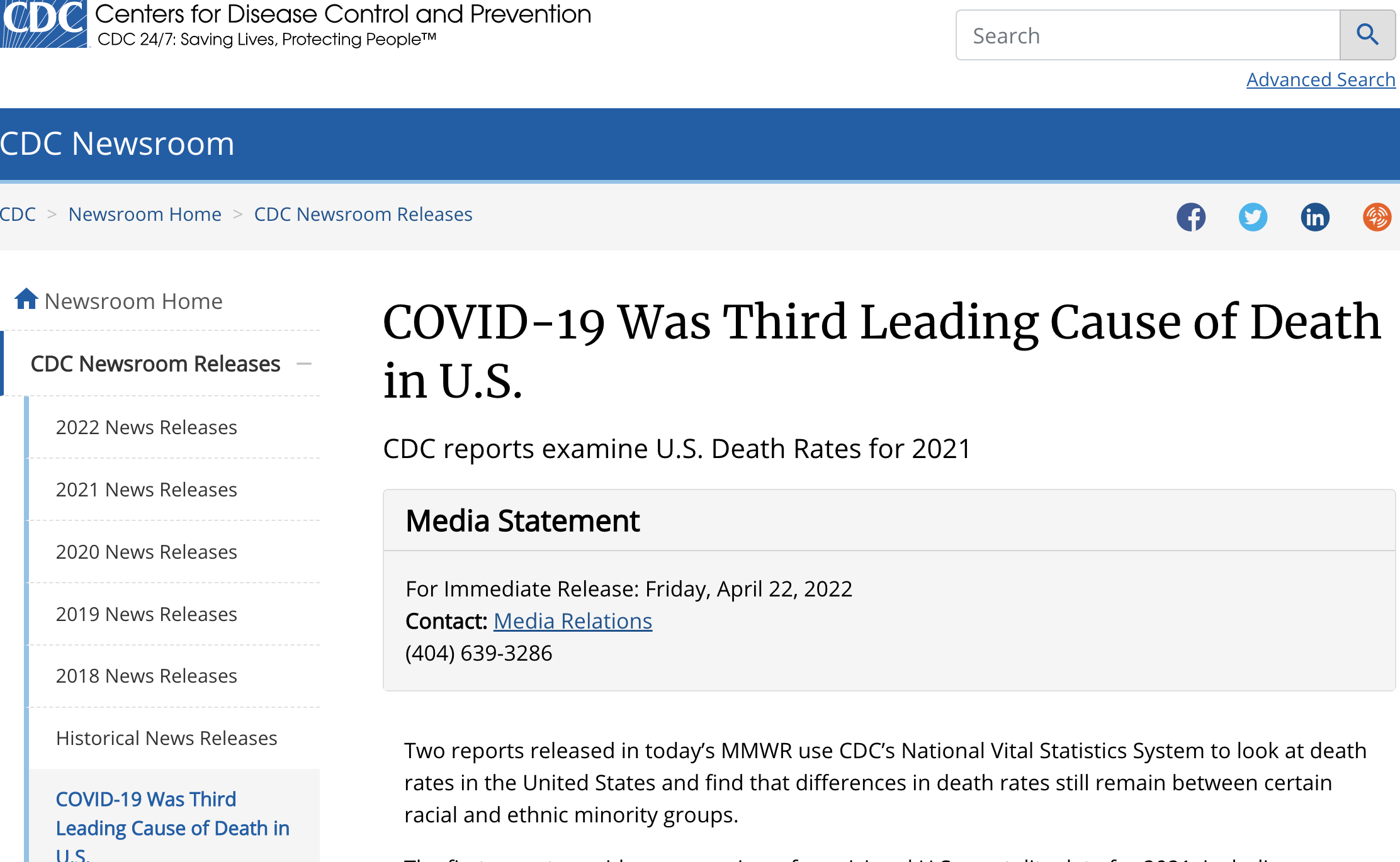Open Newsroom Home breadcrumb
The width and height of the screenshot is (1400, 862).
145,215
